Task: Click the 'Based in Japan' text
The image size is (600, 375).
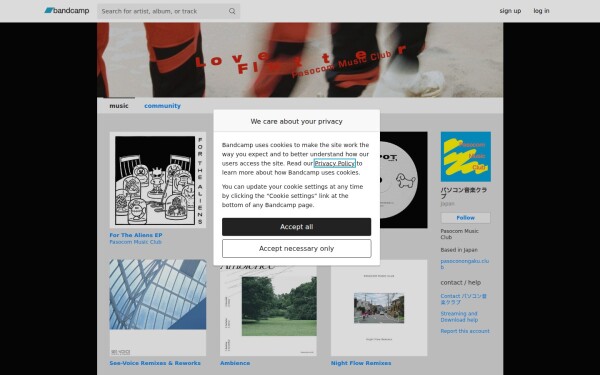Action: tap(459, 250)
